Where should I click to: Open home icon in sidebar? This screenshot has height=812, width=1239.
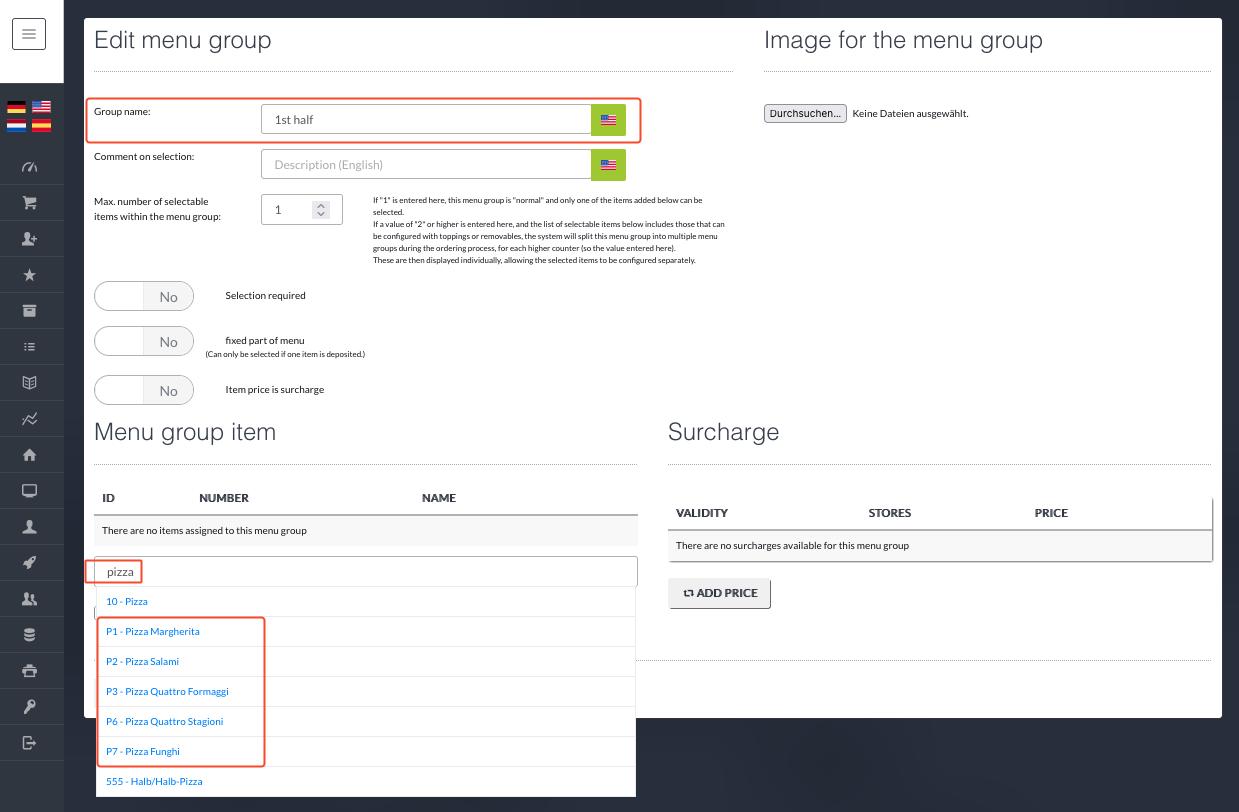coord(29,455)
